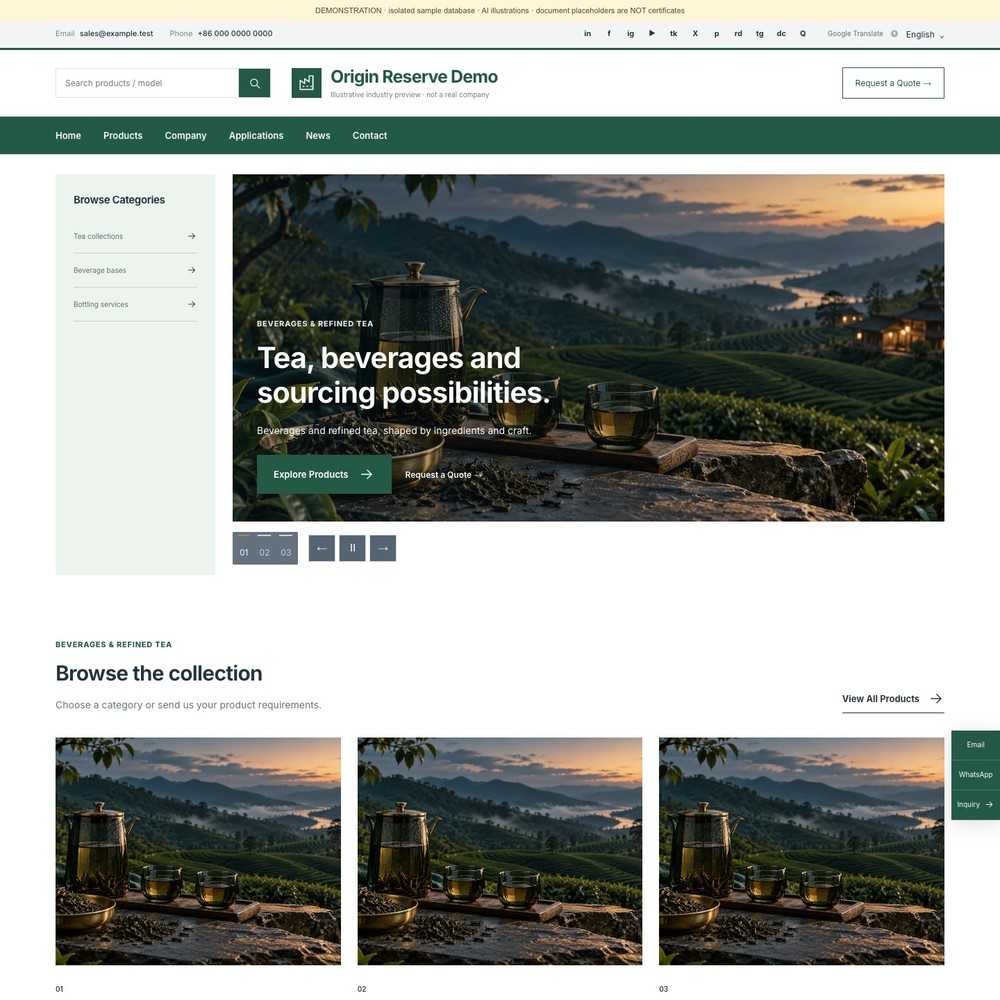Open the Applications menu item
The width and height of the screenshot is (1000, 1000).
(x=256, y=135)
